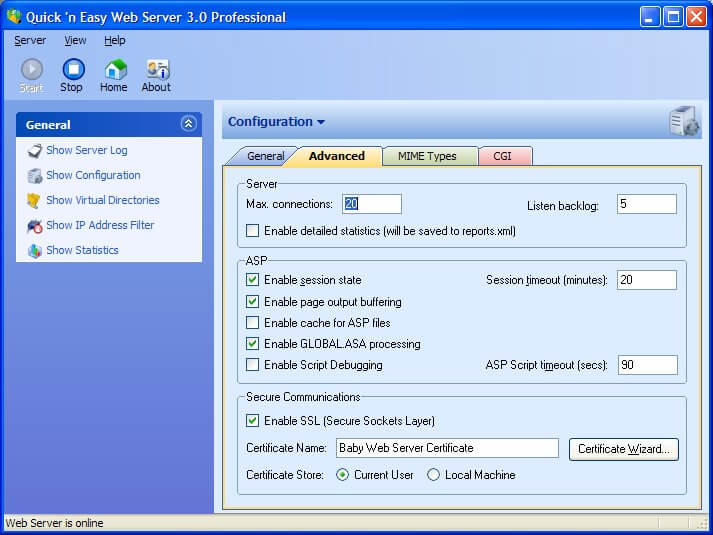Open the About toolbar icon
713x535 pixels.
tap(157, 69)
